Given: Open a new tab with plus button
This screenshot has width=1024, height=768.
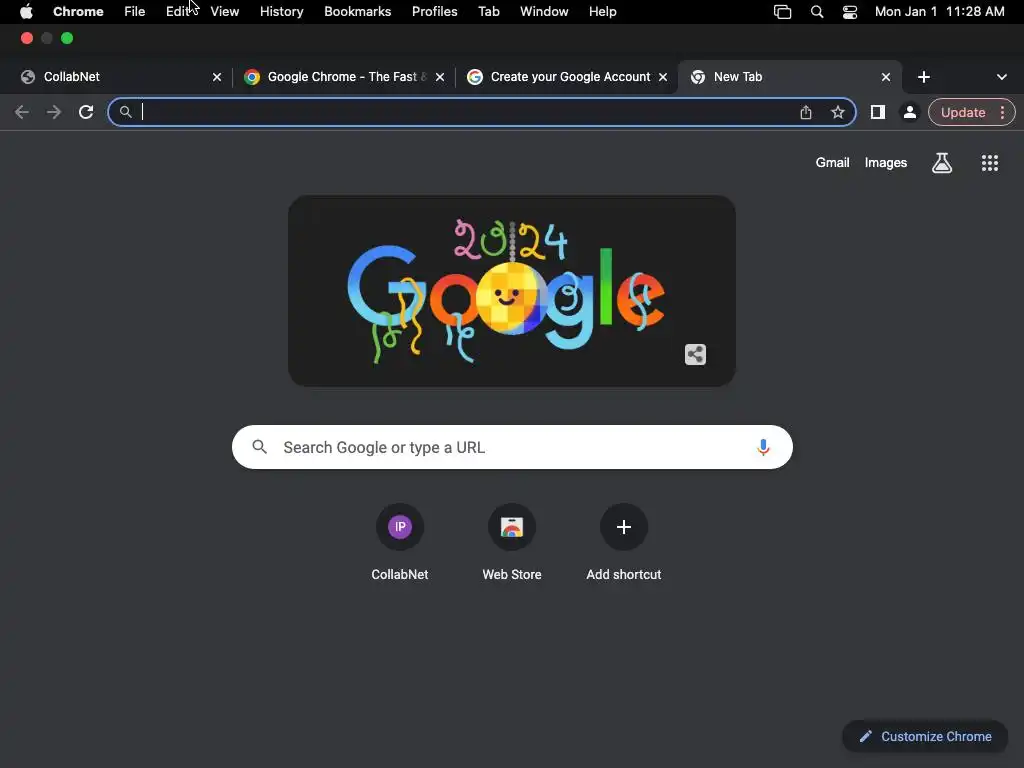Looking at the screenshot, I should point(923,77).
